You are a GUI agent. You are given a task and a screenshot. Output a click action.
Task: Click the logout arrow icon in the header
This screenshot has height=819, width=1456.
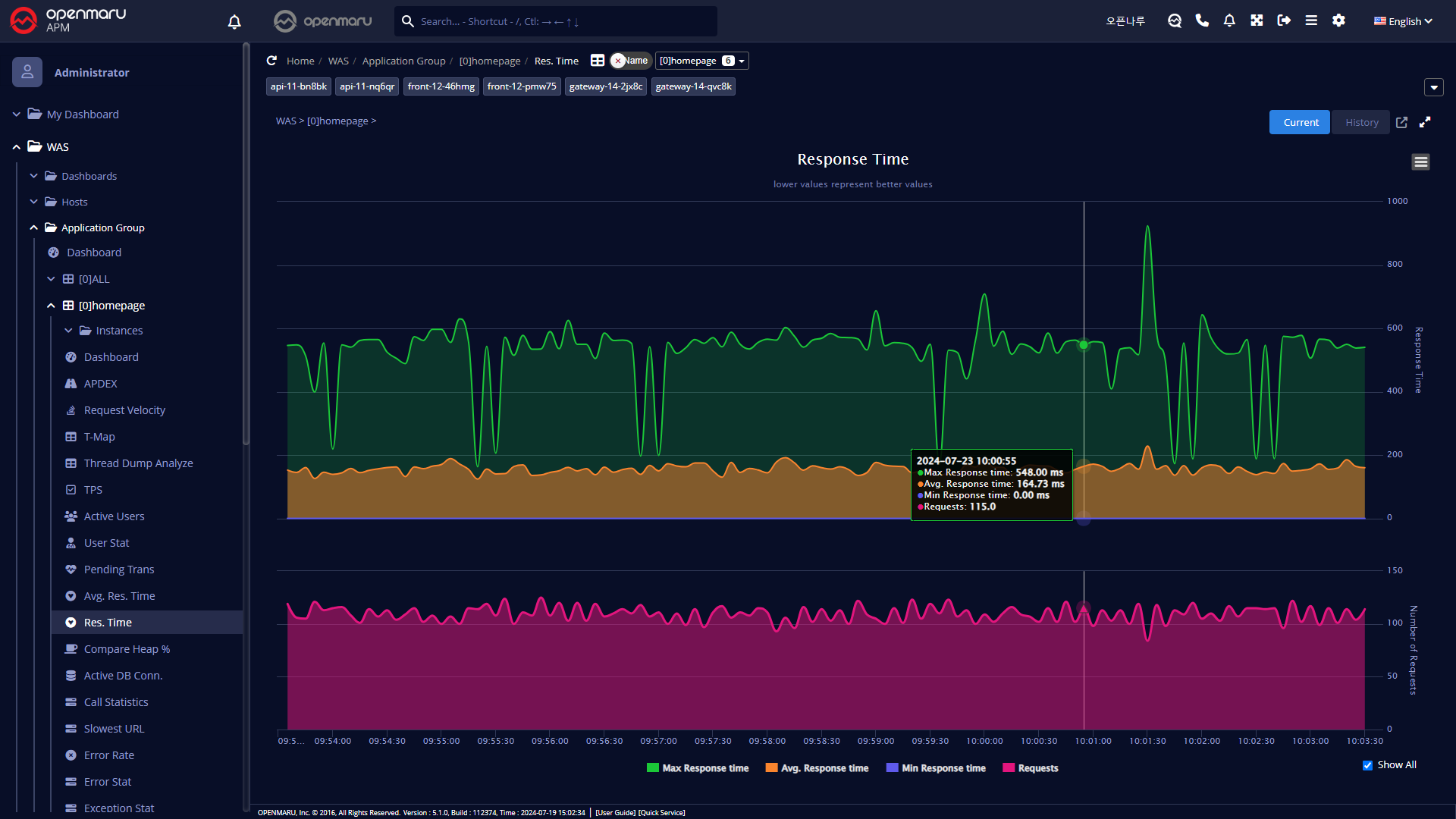[1284, 20]
